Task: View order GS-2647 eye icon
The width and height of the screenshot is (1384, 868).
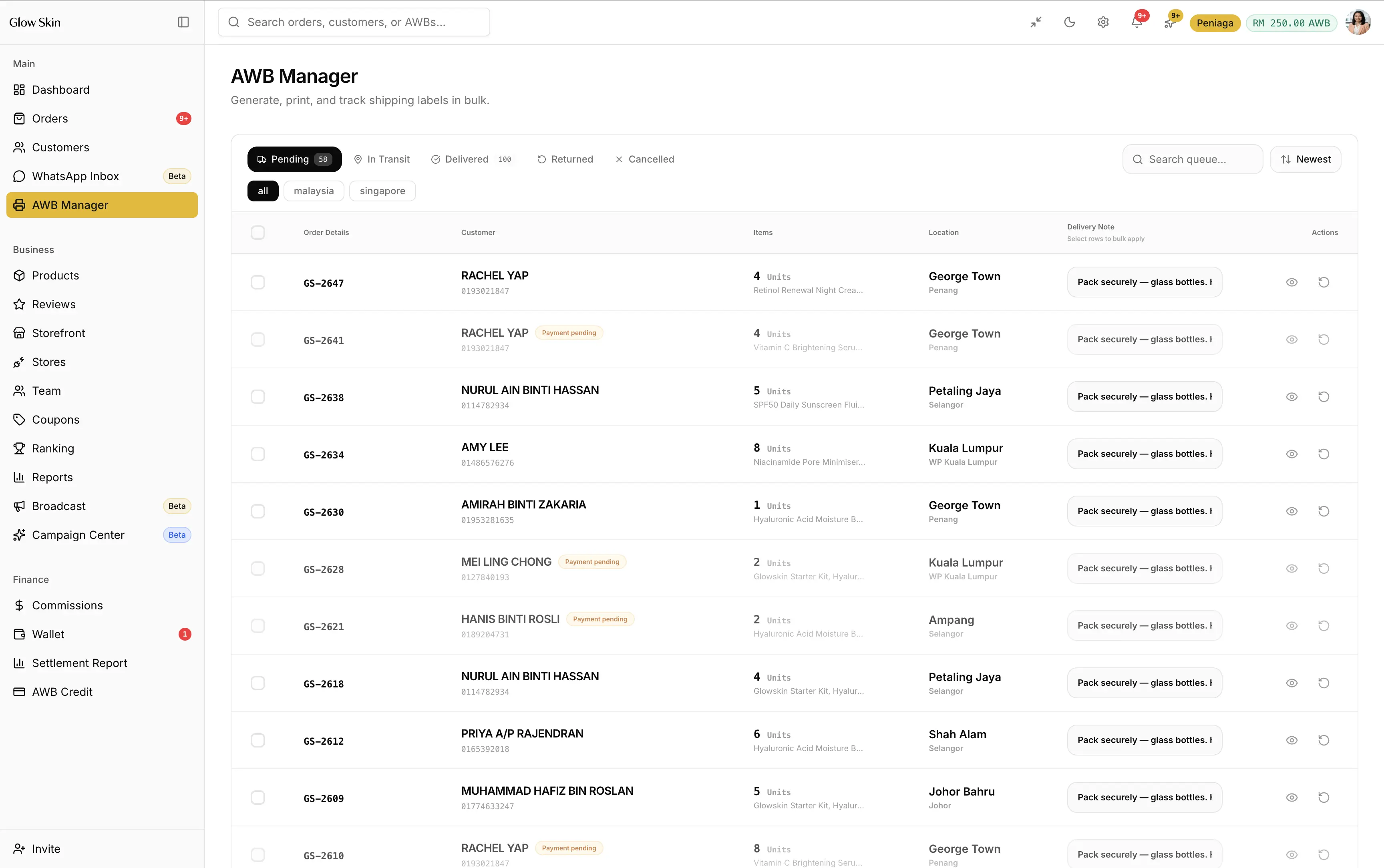Action: 1291,282
